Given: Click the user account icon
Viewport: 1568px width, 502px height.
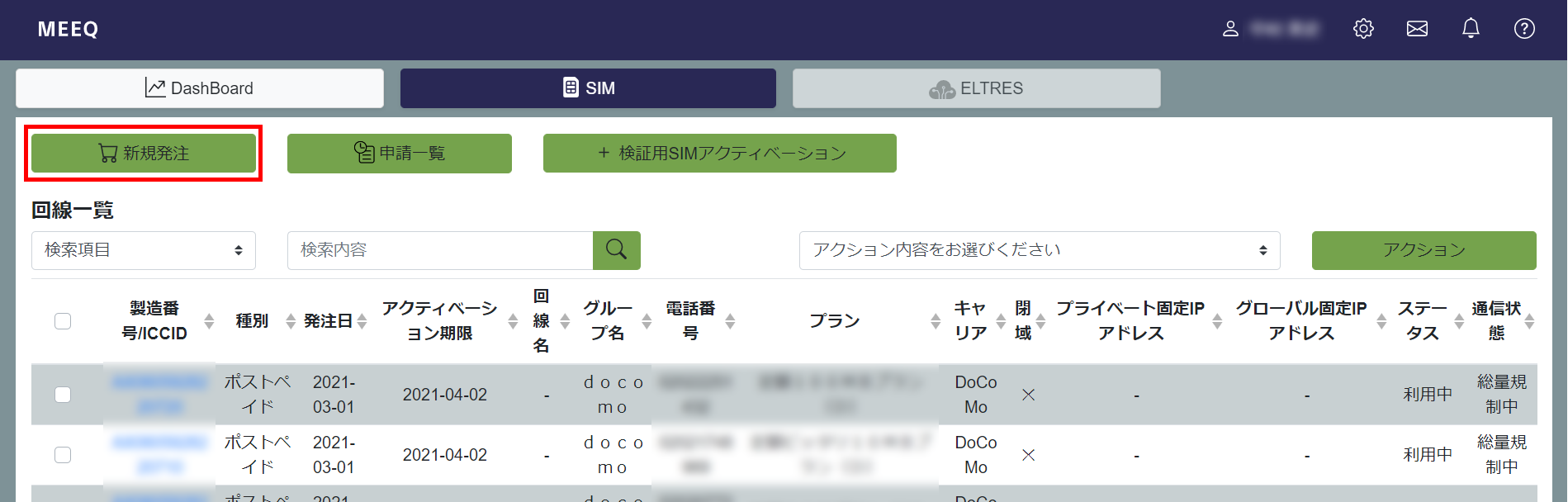Looking at the screenshot, I should click(x=1230, y=29).
